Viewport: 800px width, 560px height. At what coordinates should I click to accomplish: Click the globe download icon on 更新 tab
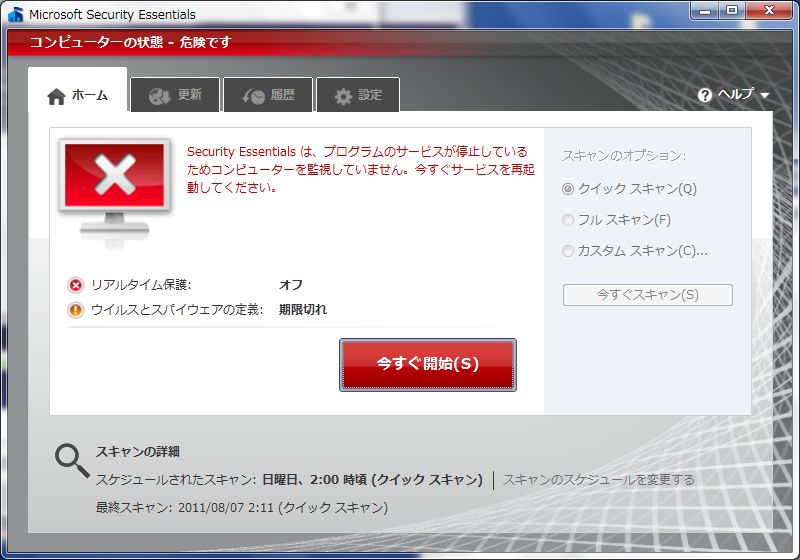point(159,96)
